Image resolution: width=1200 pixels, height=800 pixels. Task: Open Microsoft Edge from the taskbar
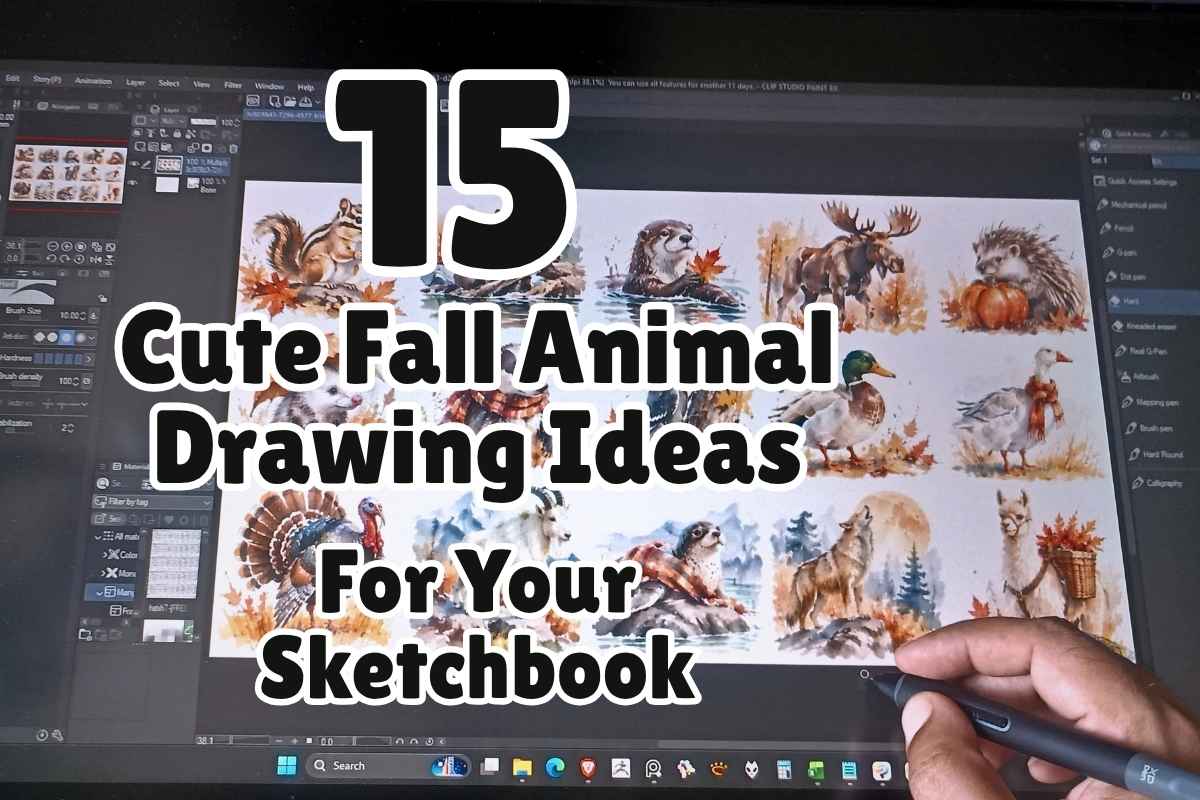[x=555, y=768]
